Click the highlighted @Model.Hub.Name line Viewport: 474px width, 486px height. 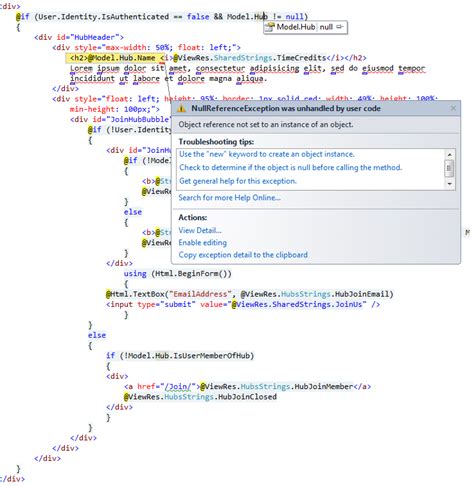[x=218, y=58]
